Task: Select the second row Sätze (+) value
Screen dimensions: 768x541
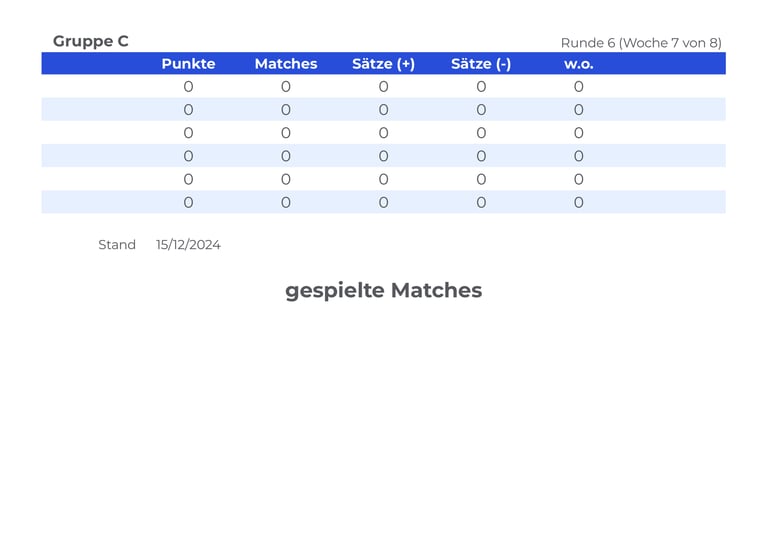Action: coord(383,110)
